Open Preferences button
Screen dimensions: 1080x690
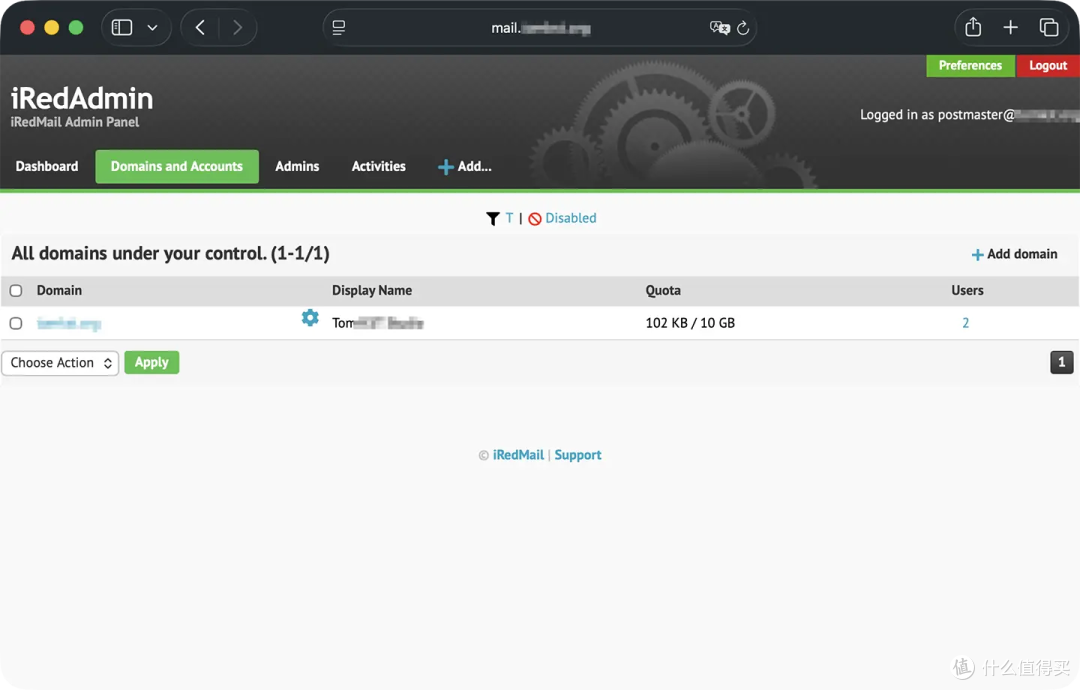(x=970, y=65)
